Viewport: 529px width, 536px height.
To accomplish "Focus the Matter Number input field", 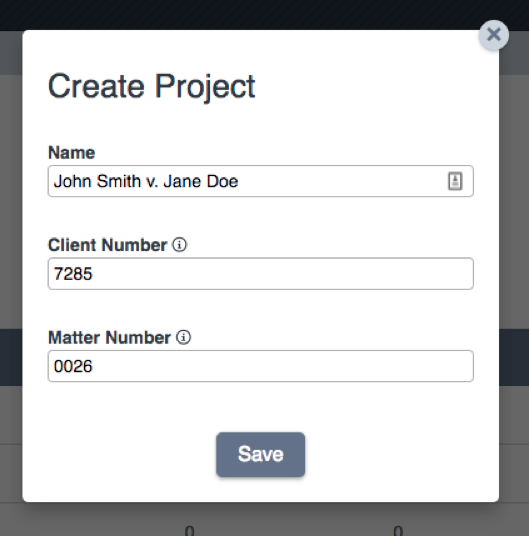I will point(260,366).
